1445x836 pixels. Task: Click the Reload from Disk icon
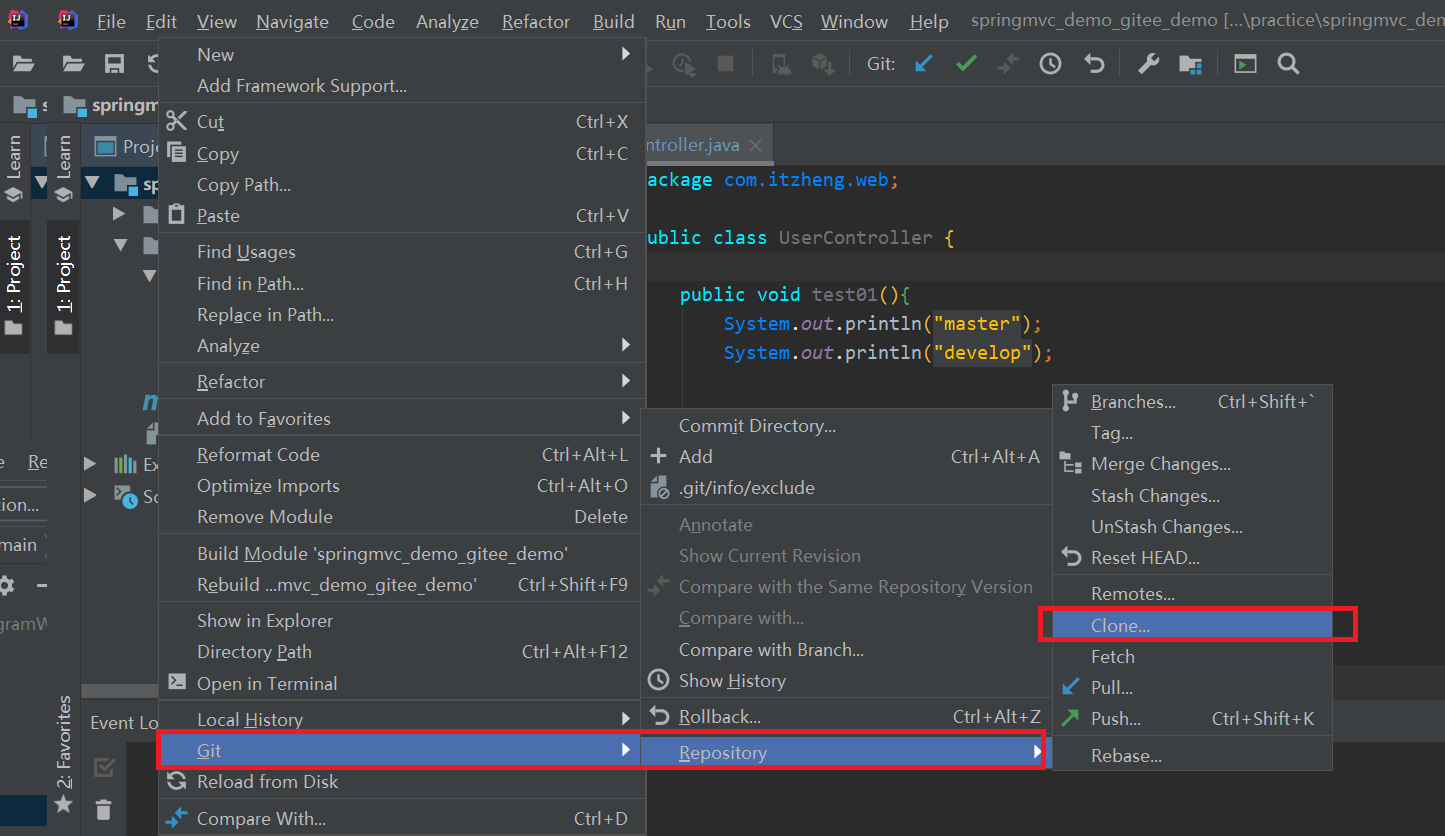[x=177, y=780]
